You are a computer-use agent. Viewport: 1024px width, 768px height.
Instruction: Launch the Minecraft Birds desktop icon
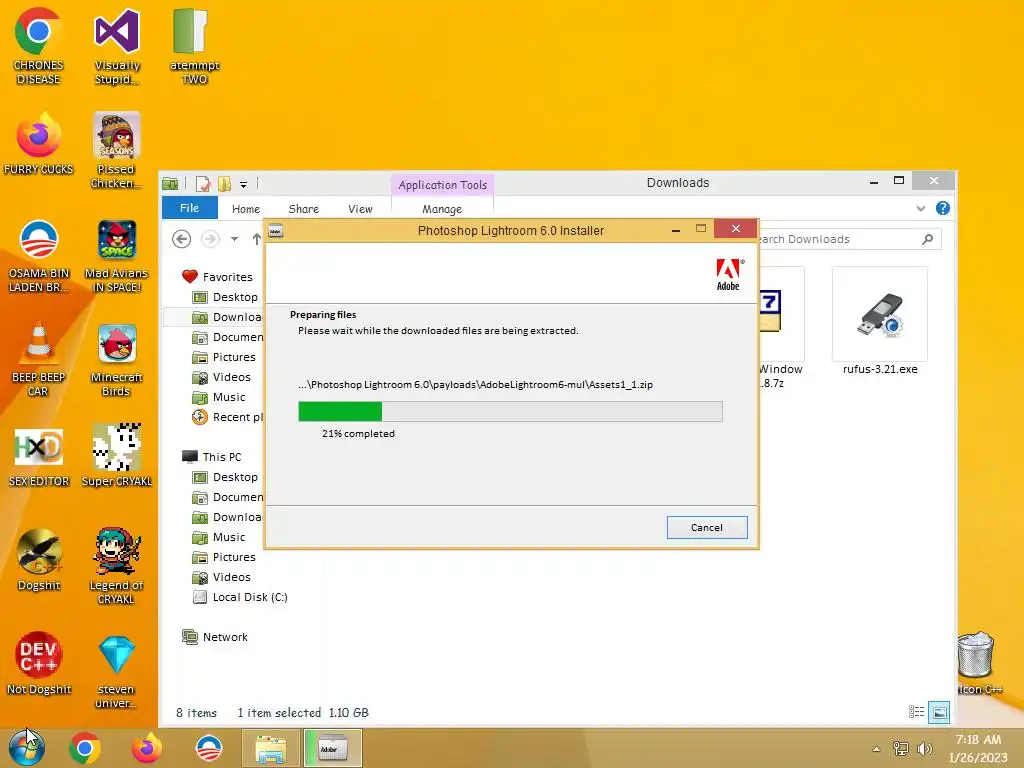point(116,359)
